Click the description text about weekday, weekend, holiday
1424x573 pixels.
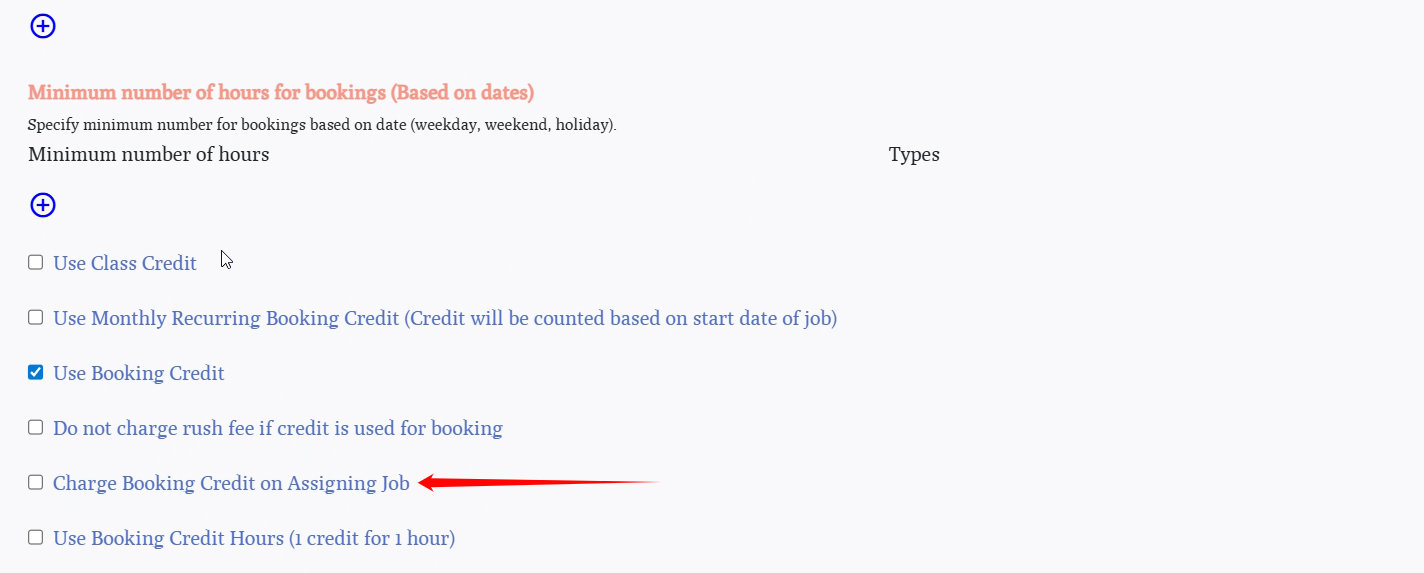click(x=322, y=126)
